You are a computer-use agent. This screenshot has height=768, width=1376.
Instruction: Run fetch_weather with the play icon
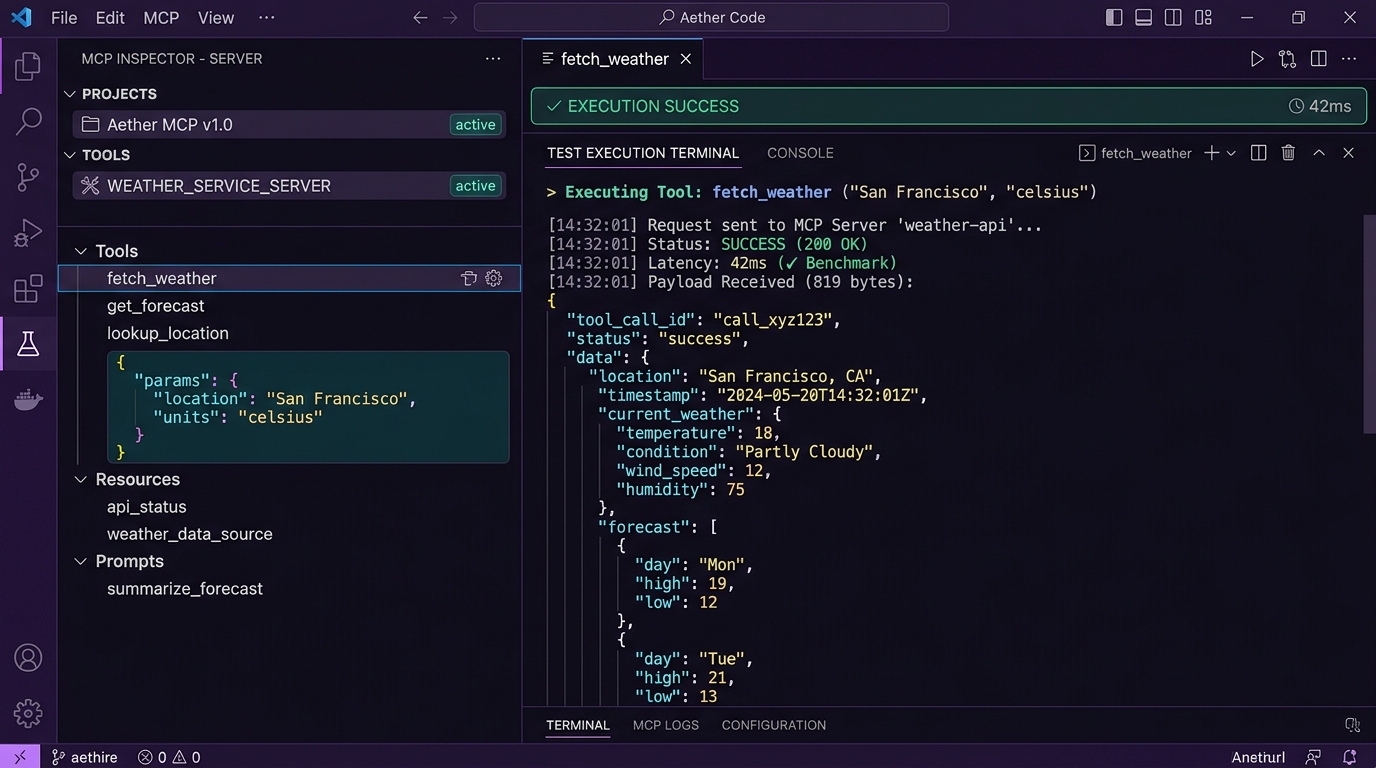click(x=1257, y=59)
